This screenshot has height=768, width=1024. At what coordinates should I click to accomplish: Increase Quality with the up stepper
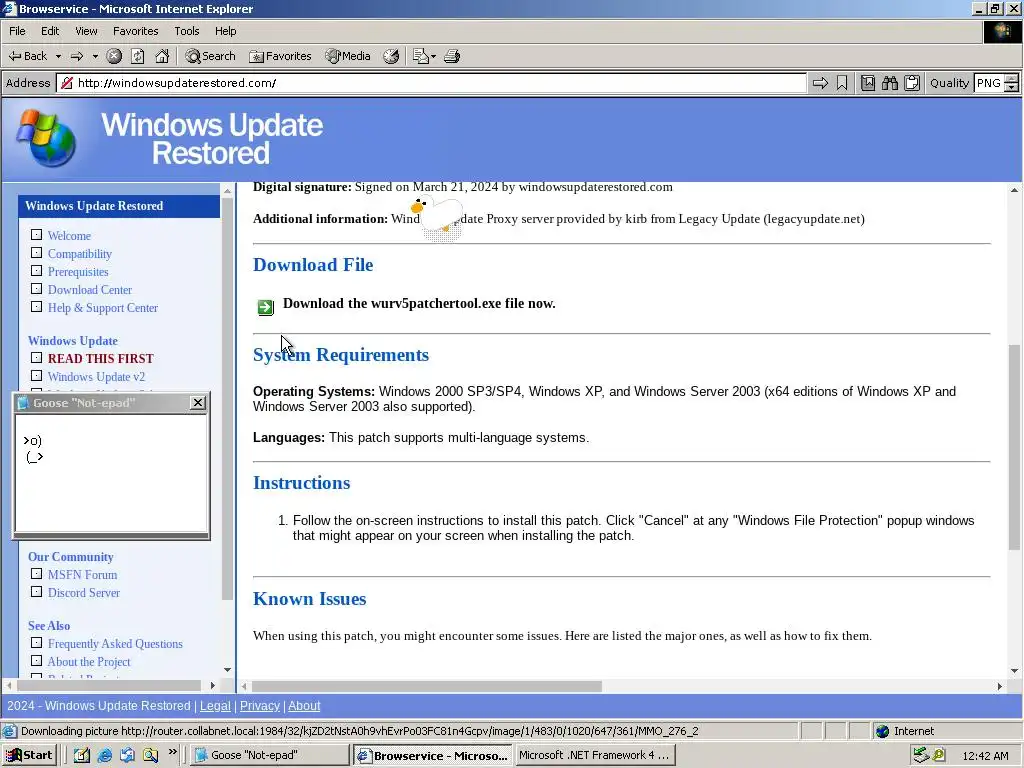1011,79
